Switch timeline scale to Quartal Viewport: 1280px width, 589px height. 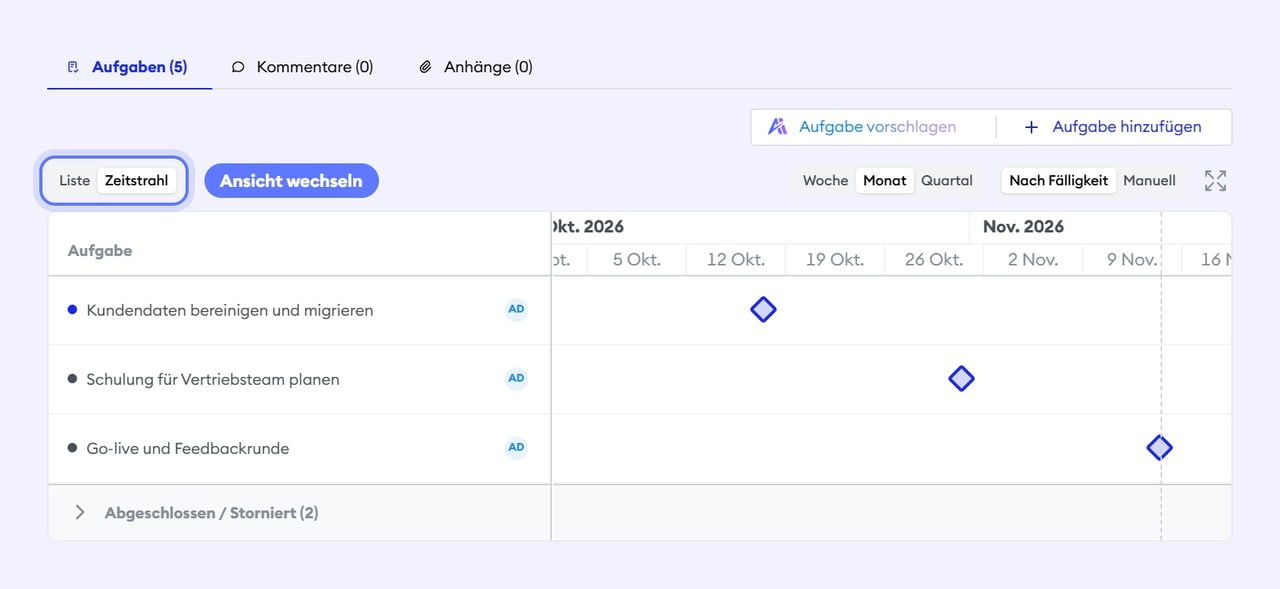tap(947, 181)
